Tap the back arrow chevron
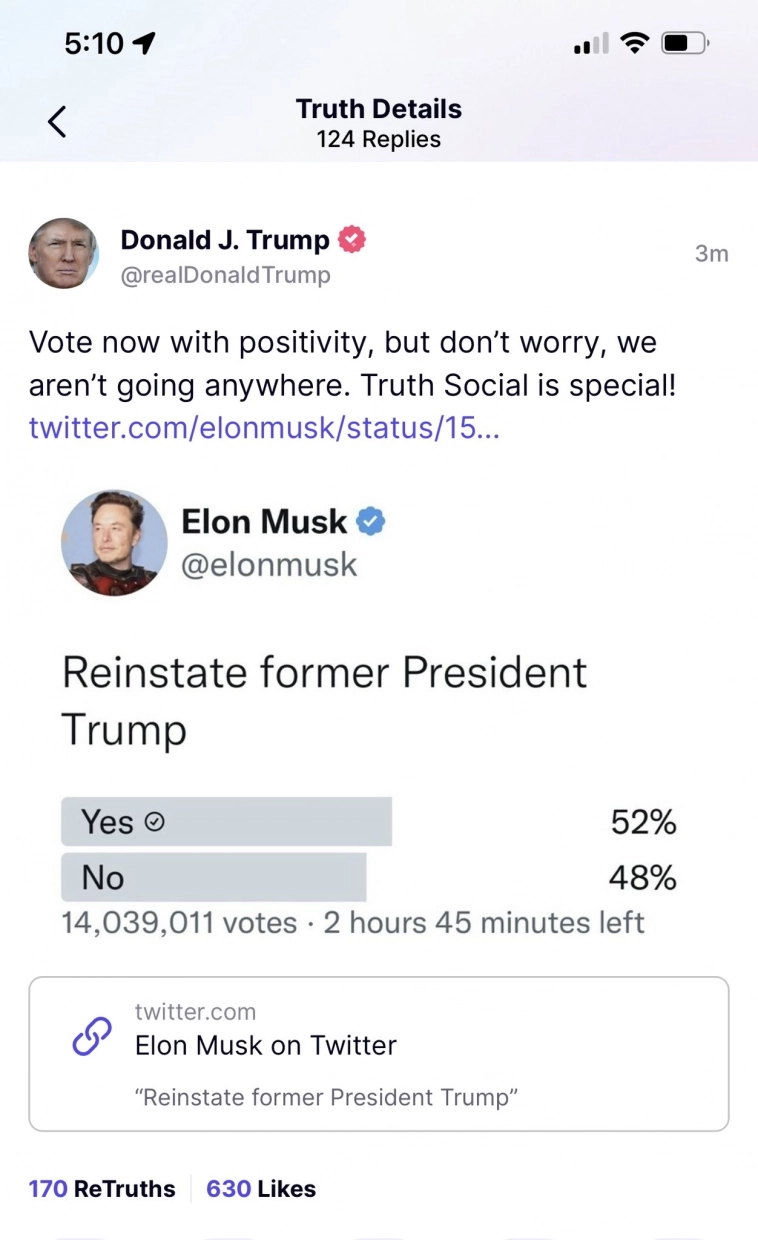Screen dimensions: 758x1240 [57, 122]
